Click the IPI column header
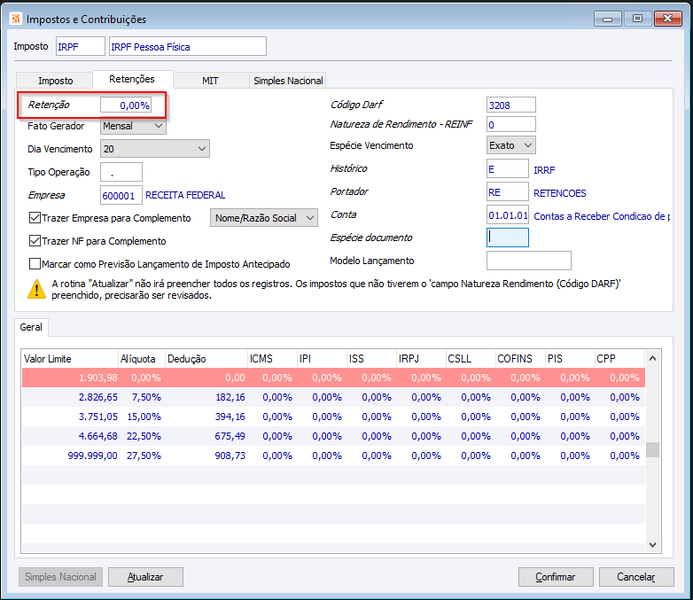Image resolution: width=693 pixels, height=600 pixels. click(322, 358)
